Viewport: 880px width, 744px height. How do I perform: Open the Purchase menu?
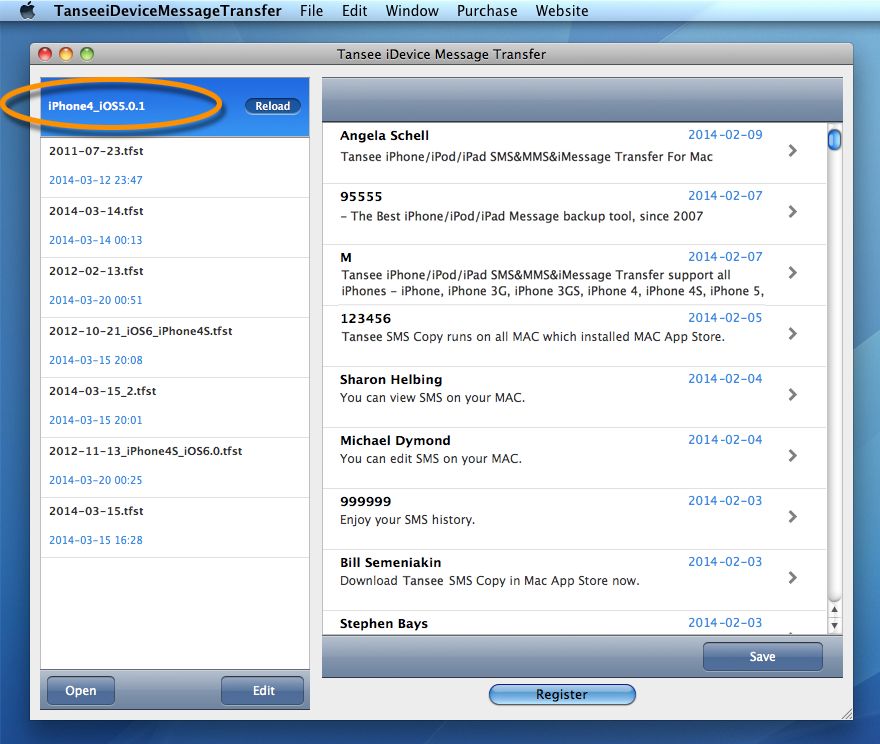coord(487,11)
